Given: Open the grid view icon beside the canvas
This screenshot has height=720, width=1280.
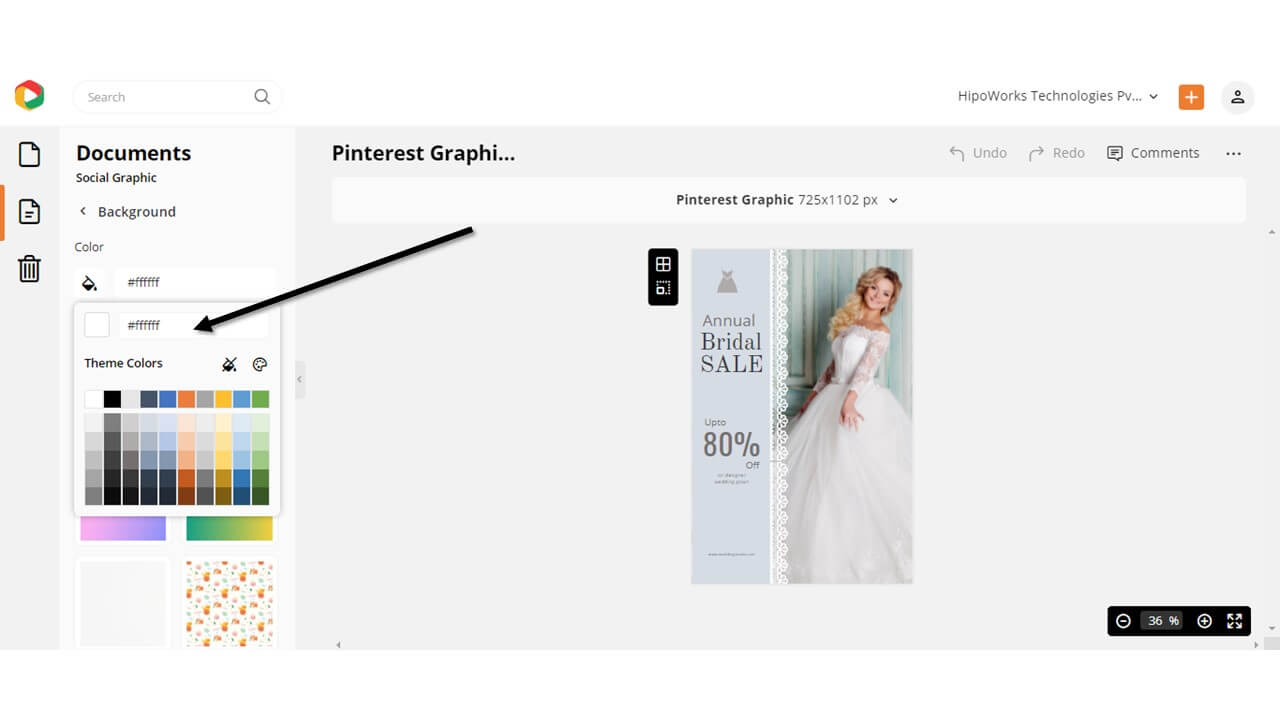Looking at the screenshot, I should click(663, 264).
